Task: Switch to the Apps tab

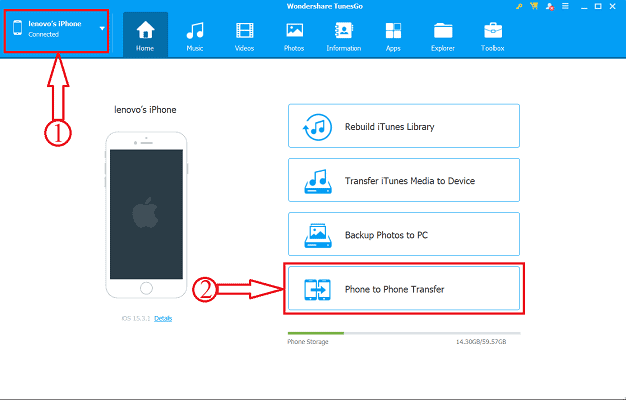Action: [x=393, y=35]
